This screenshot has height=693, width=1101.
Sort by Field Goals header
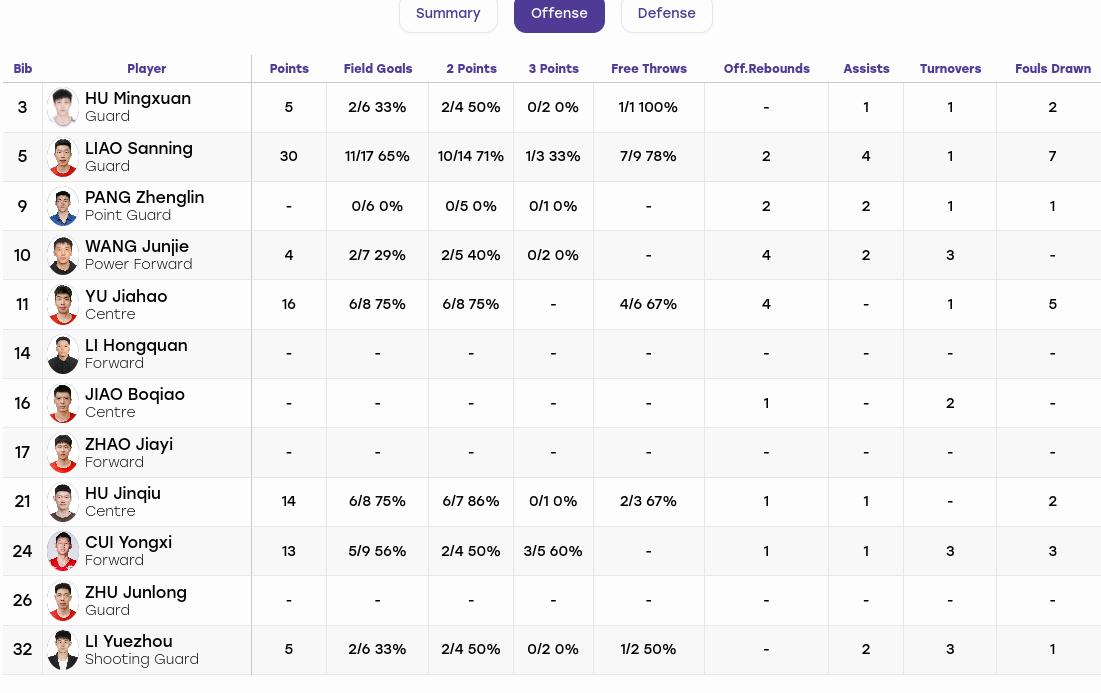[x=377, y=69]
